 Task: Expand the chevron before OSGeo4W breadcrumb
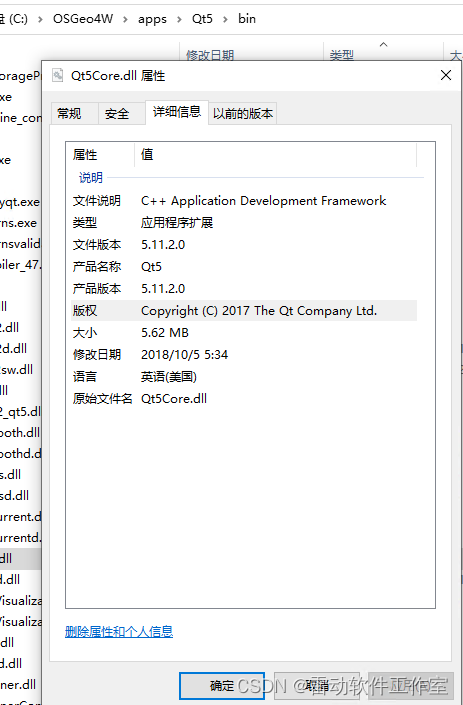tap(40, 19)
